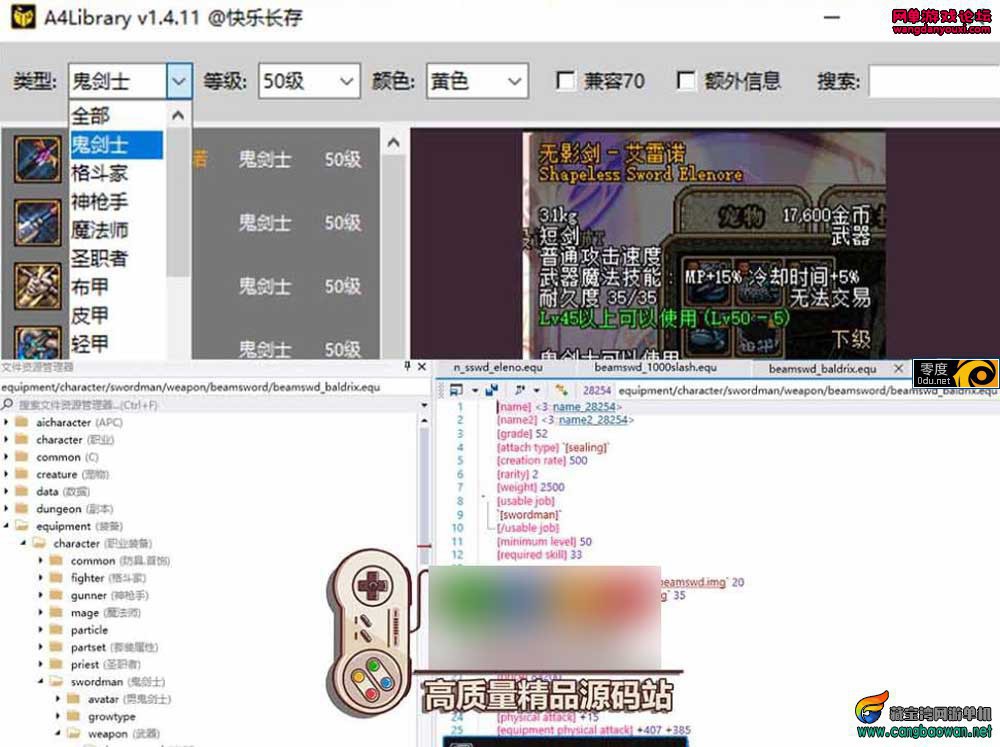Click the A4Library app icon in the title bar

(x=24, y=17)
